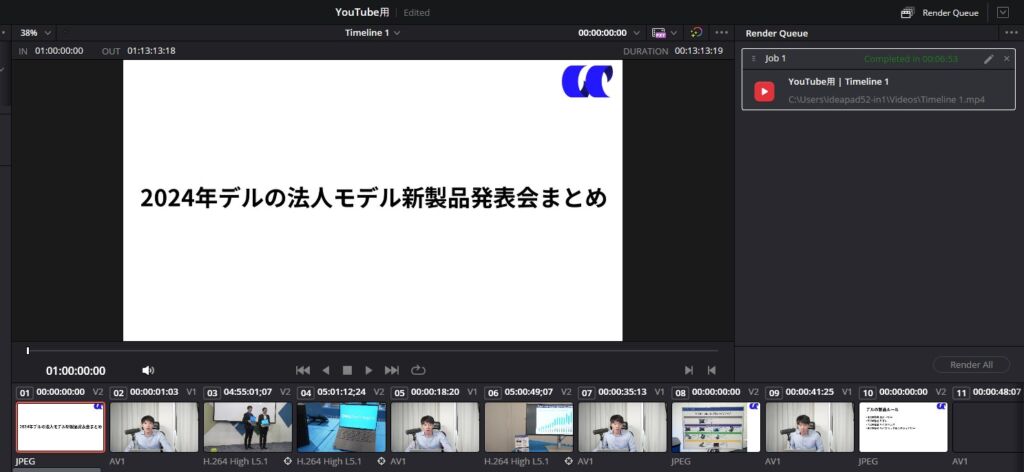
Task: Open the Render Queue panel toggle
Action: [x=941, y=12]
